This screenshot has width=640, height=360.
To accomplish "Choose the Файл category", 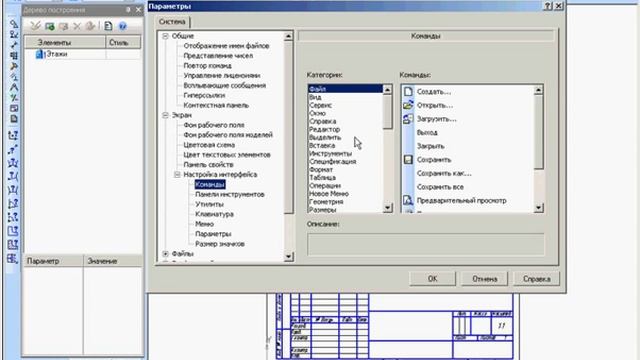I will point(345,89).
